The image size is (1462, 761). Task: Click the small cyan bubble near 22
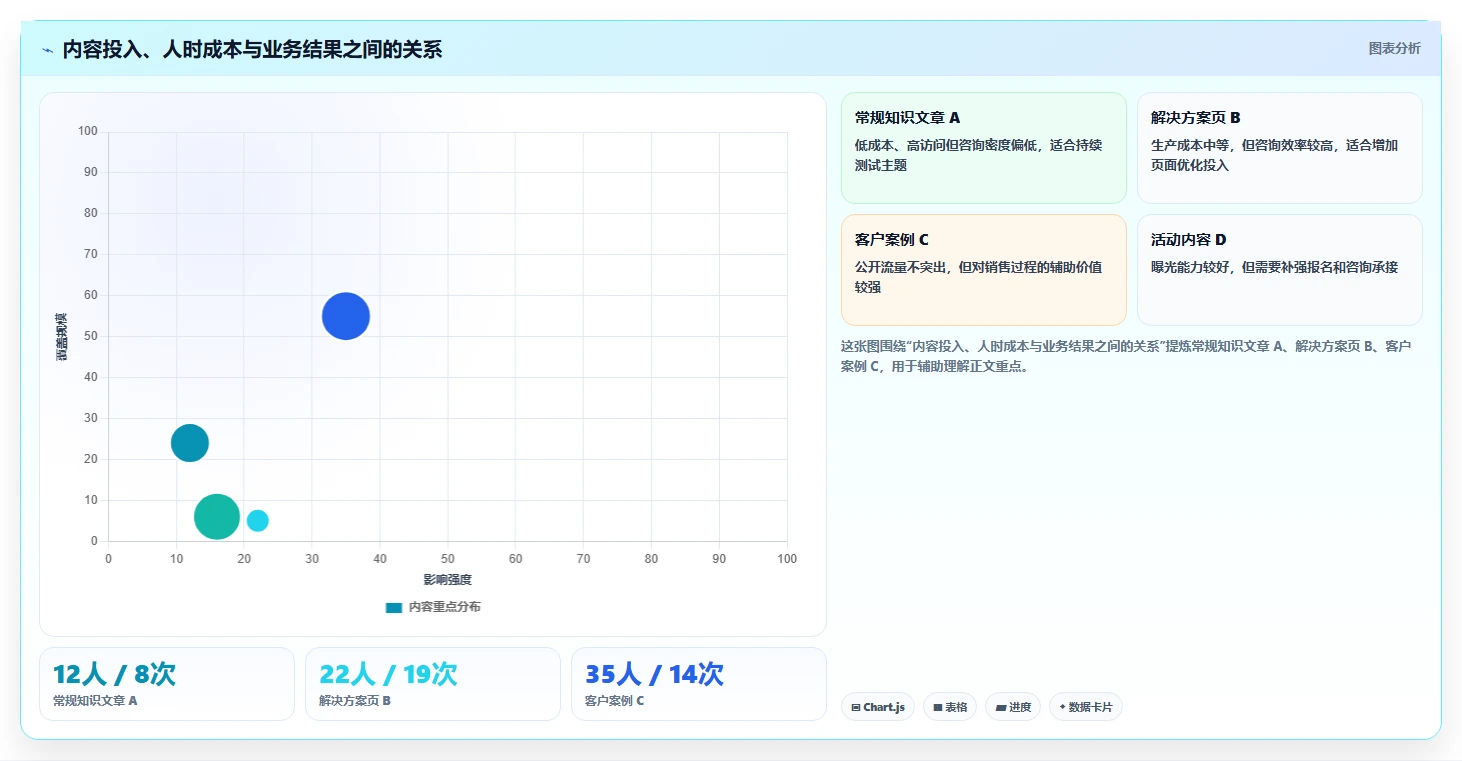[x=258, y=520]
